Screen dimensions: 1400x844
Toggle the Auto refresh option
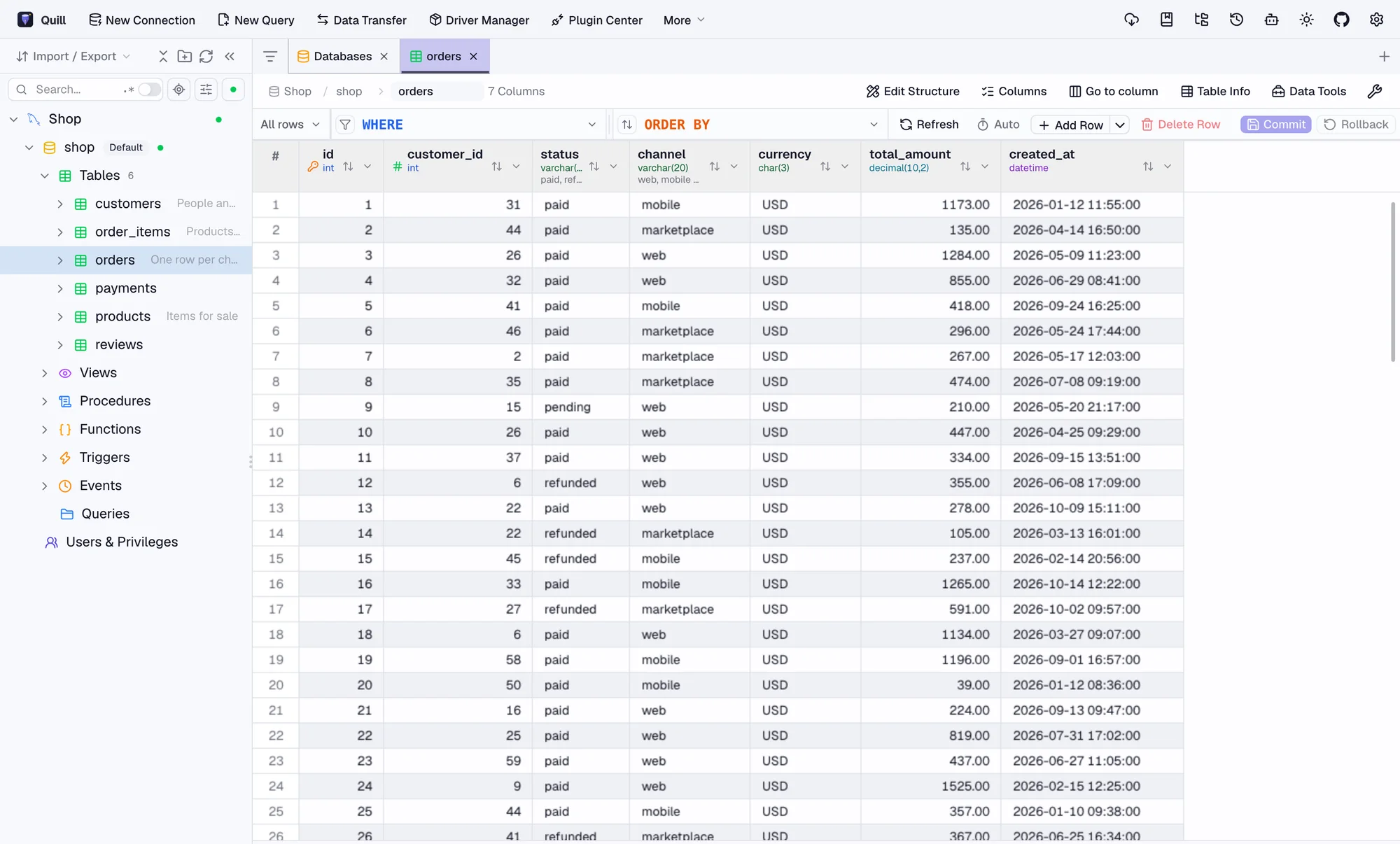[x=998, y=125]
